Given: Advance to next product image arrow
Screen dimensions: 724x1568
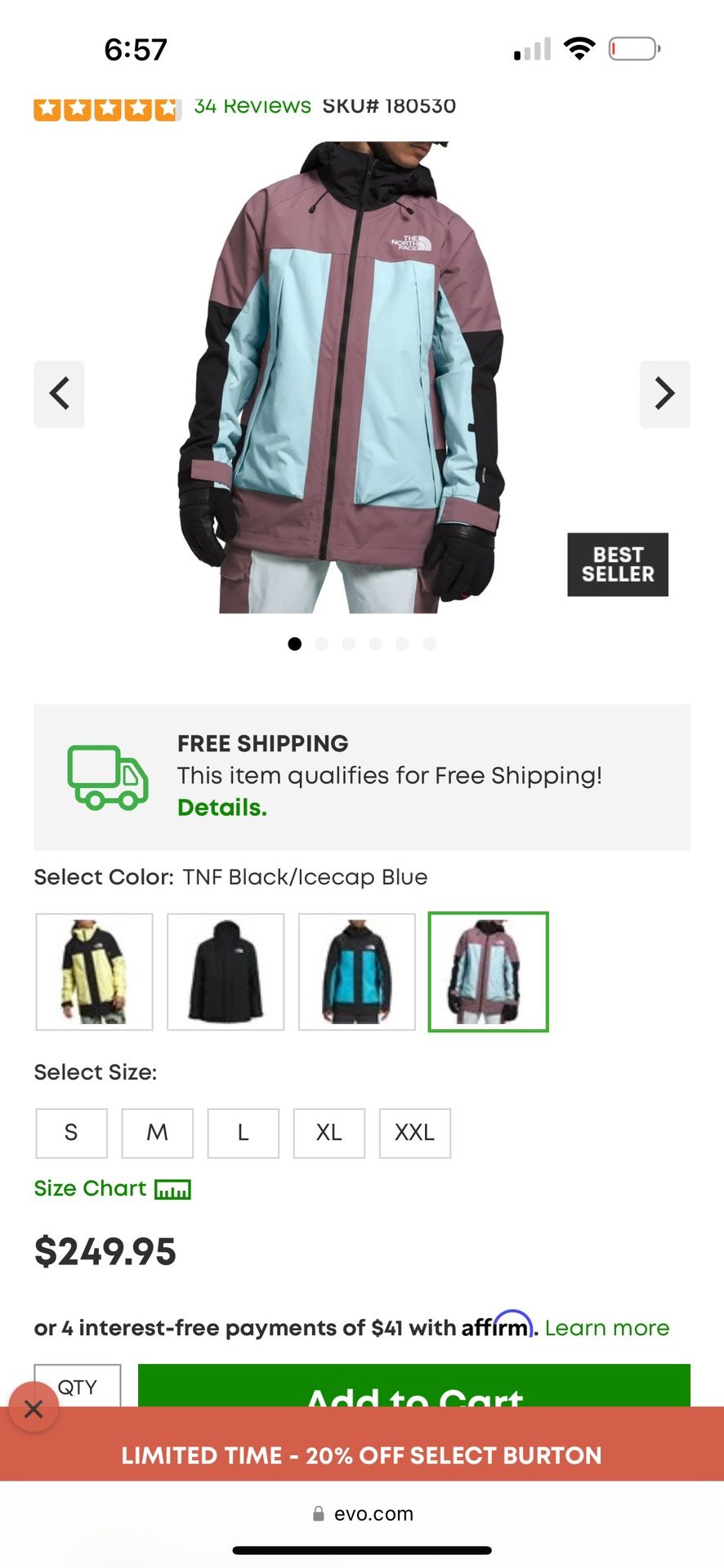Looking at the screenshot, I should pyautogui.click(x=664, y=394).
